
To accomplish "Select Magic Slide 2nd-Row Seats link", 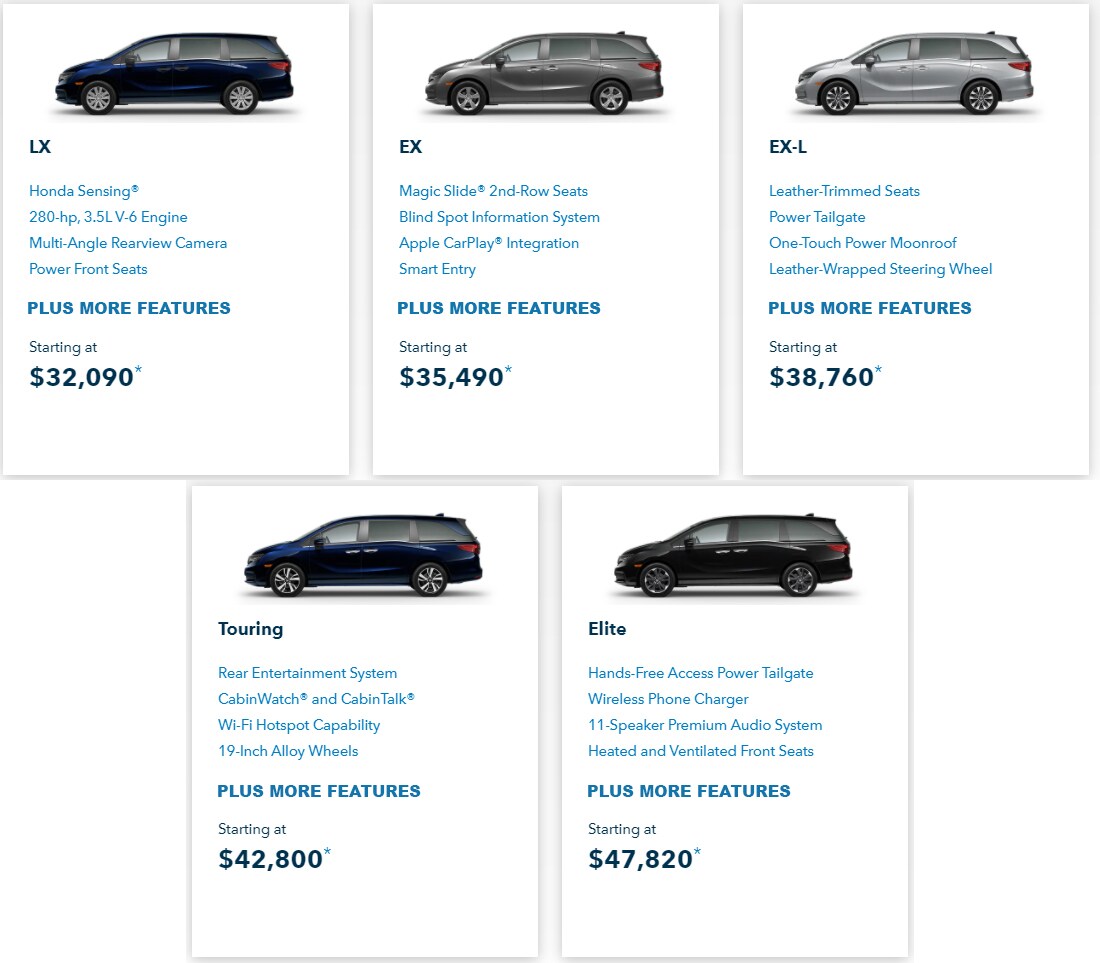I will pos(493,191).
